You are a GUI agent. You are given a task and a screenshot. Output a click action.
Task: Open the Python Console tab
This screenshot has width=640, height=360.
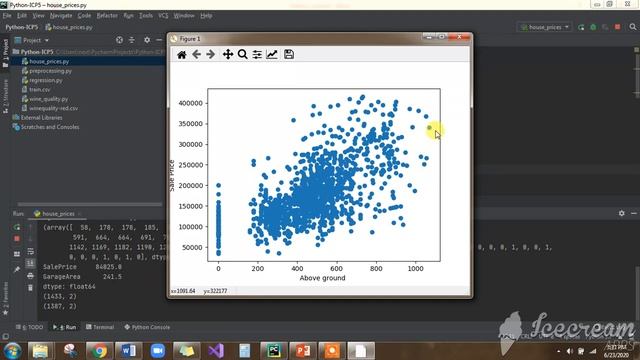147,327
